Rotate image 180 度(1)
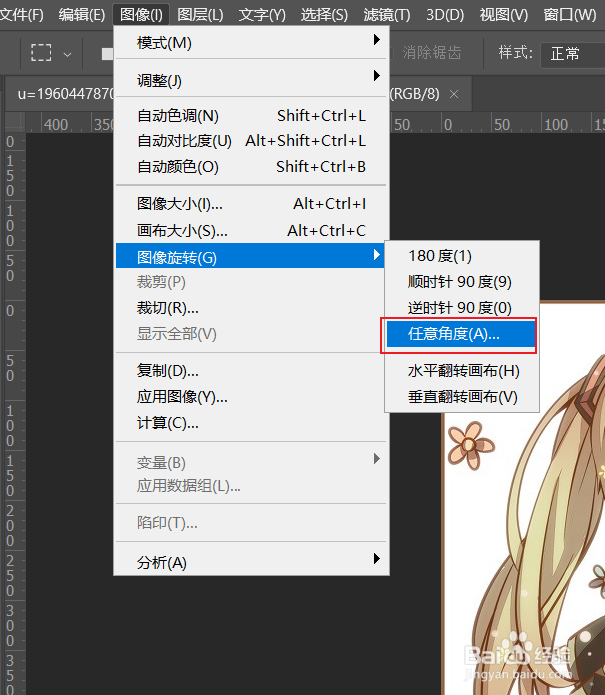 tap(461, 256)
